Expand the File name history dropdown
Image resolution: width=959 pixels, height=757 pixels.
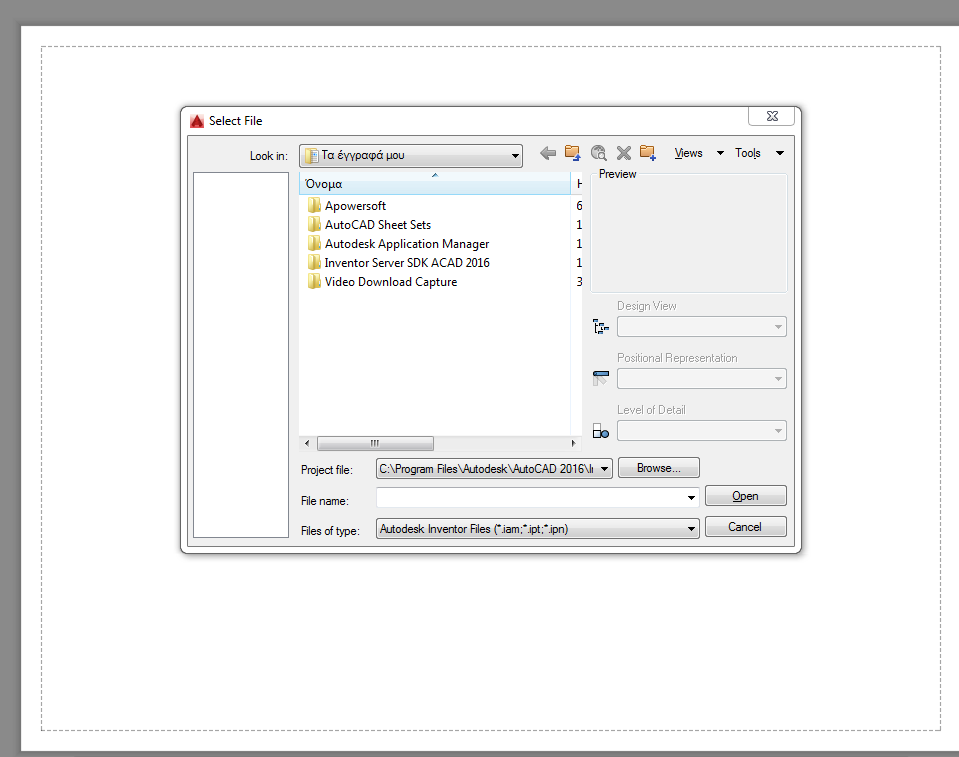[x=691, y=498]
